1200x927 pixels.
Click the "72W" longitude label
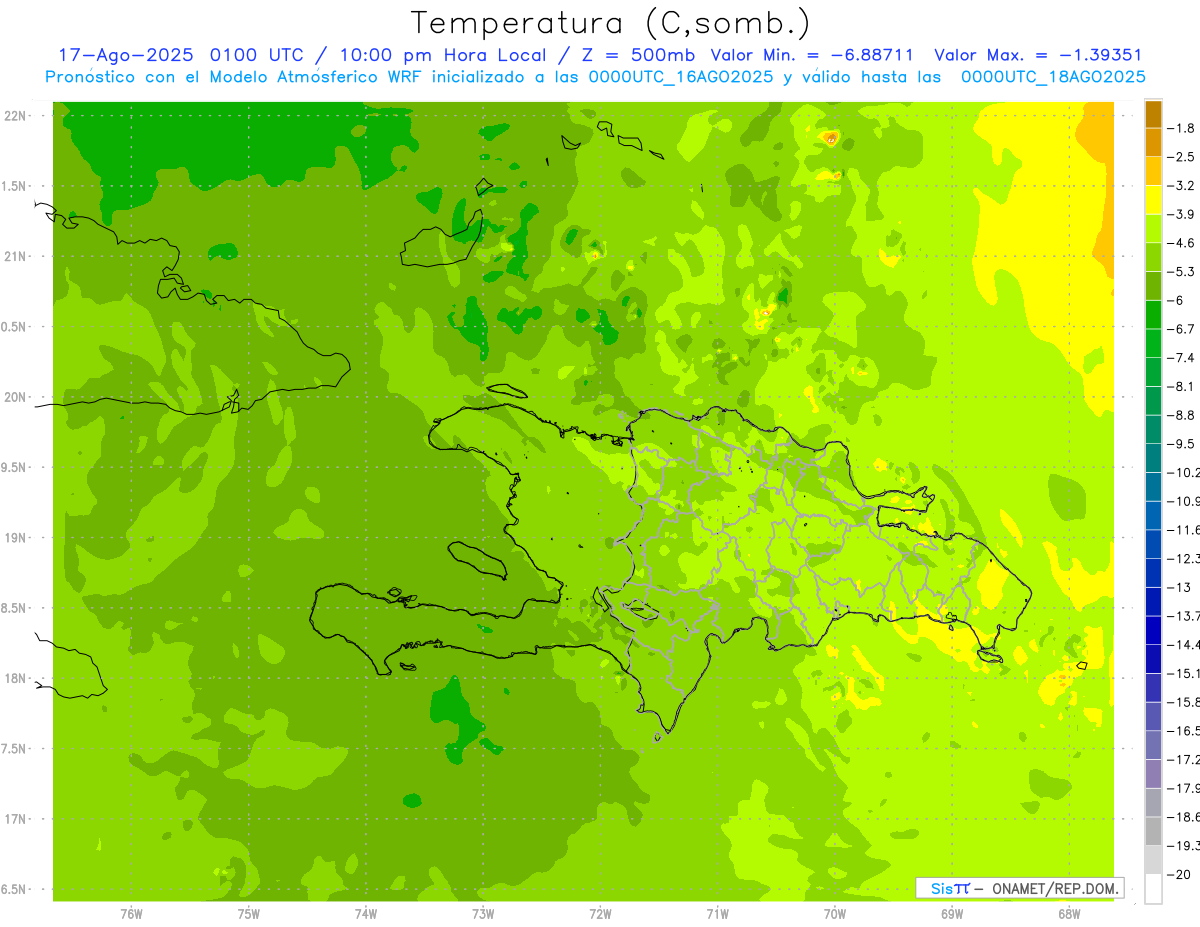[600, 914]
